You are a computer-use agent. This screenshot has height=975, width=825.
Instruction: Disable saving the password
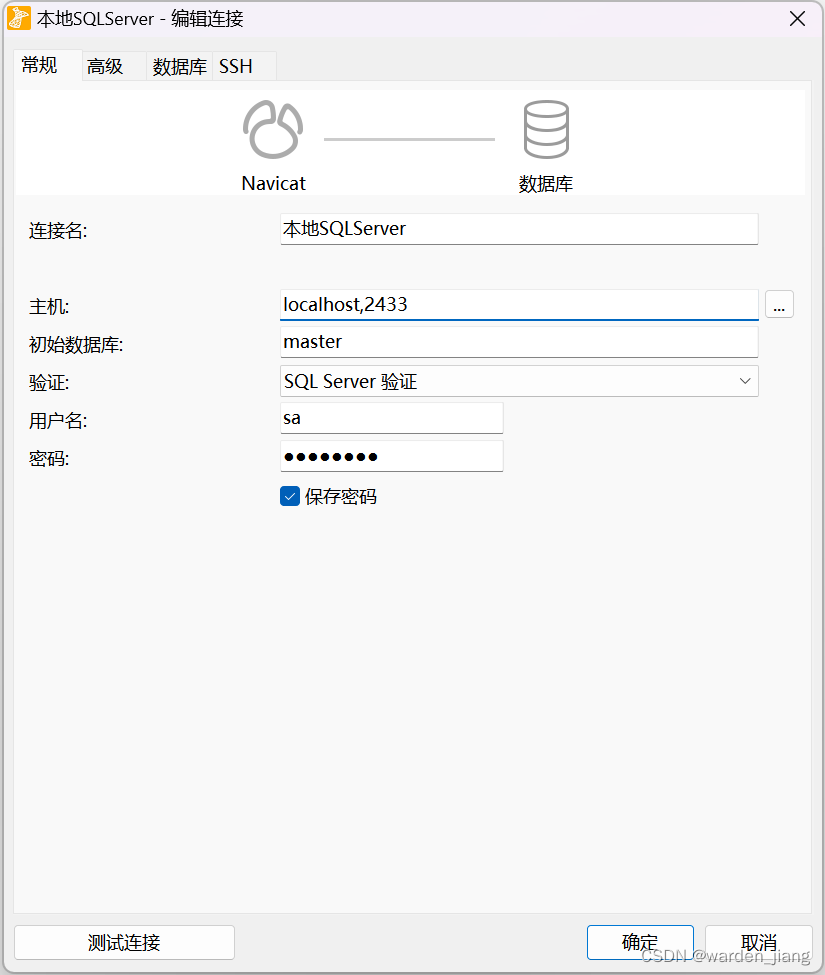point(289,495)
